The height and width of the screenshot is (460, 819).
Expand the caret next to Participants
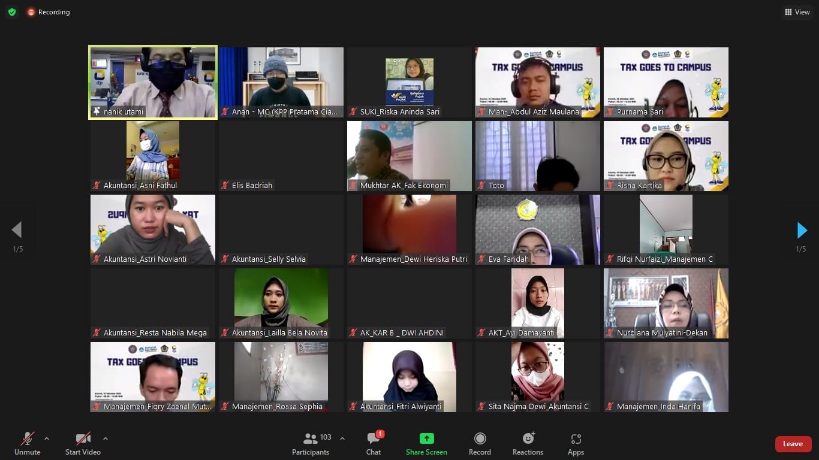(x=342, y=438)
